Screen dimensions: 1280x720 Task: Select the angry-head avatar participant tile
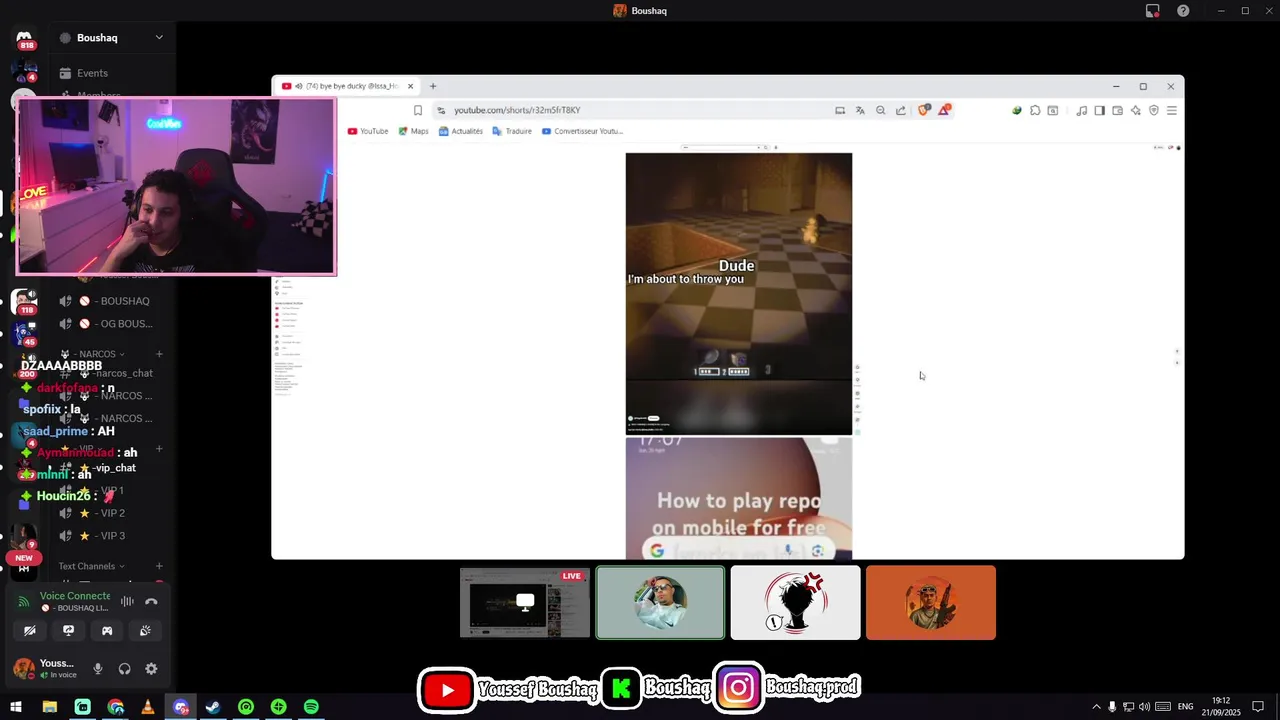click(795, 603)
